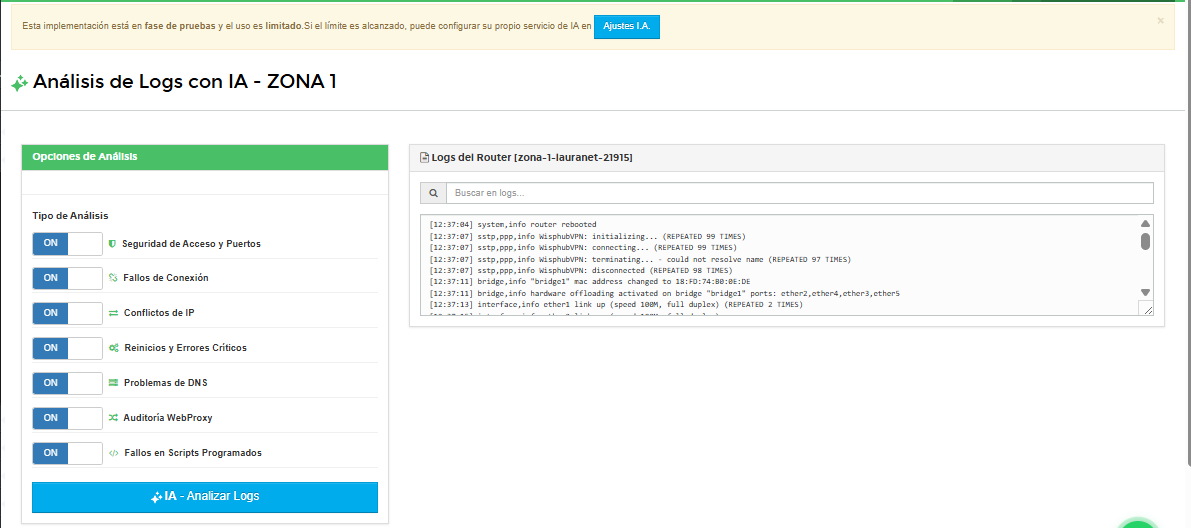Screen dimensions: 1191x528
Task: Click the log viewer scroll up arrow
Action: click(1146, 224)
